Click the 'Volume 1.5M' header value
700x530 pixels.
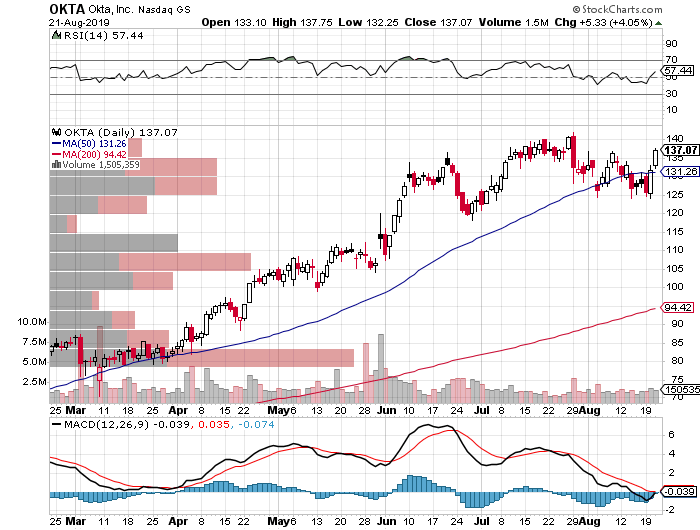pos(513,22)
